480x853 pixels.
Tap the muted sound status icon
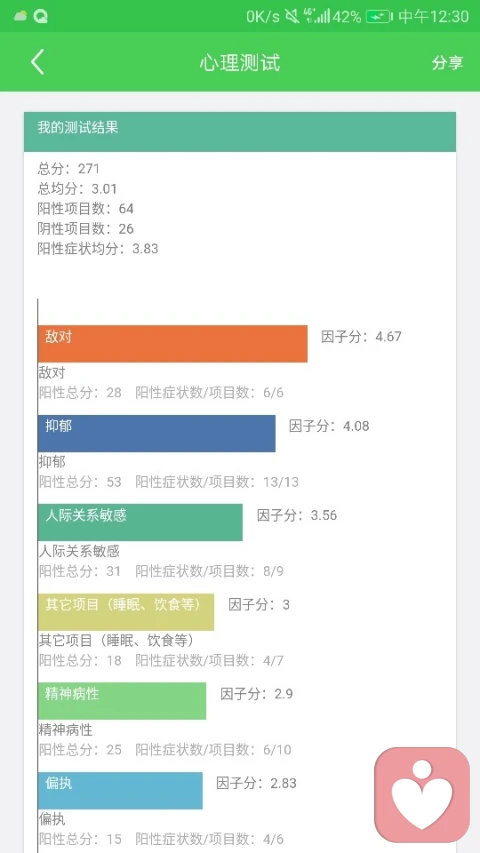[292, 16]
